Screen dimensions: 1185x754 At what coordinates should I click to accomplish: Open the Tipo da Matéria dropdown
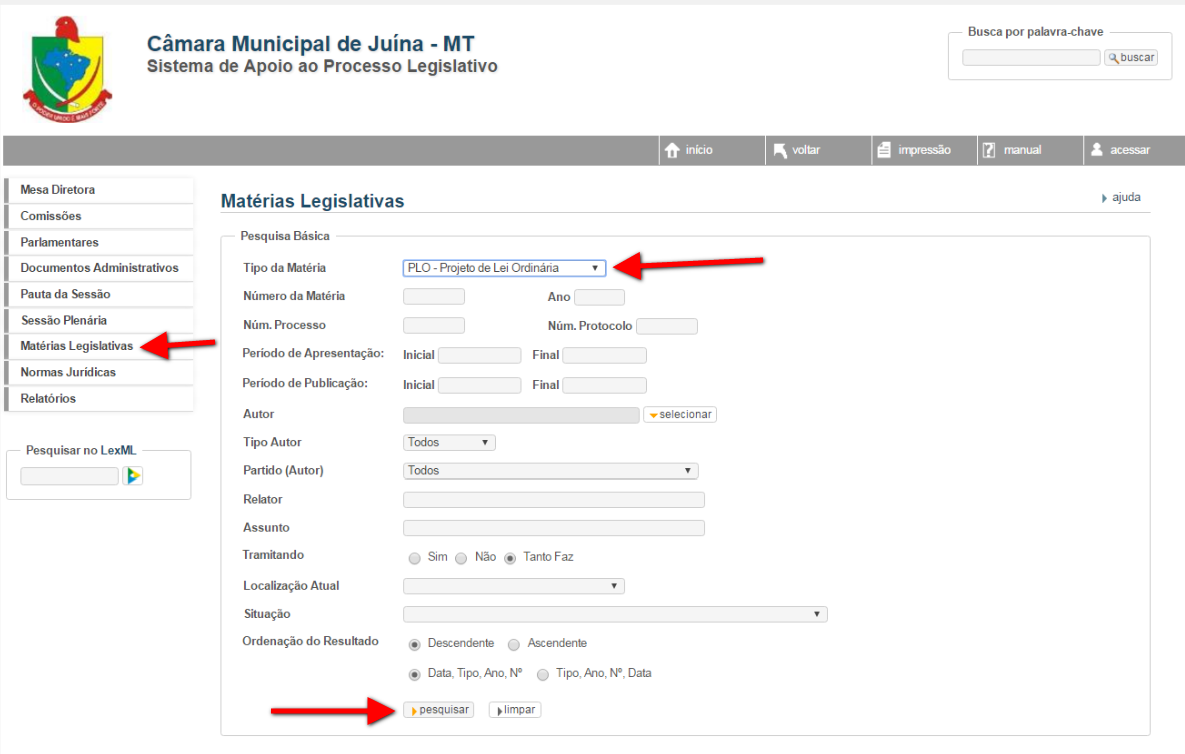coord(504,268)
